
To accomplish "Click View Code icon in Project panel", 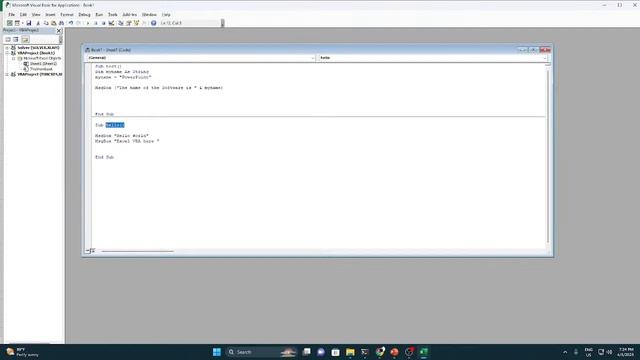I will pyautogui.click(x=8, y=40).
